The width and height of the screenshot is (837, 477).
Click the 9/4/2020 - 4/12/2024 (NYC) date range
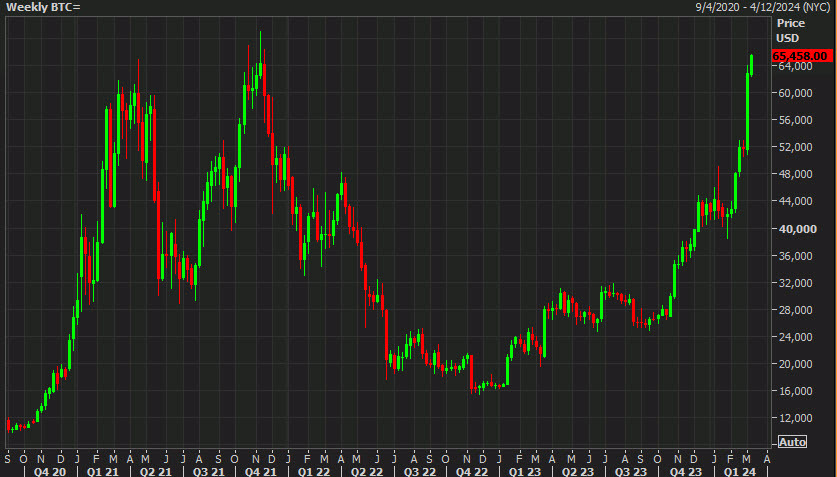pyautogui.click(x=762, y=7)
